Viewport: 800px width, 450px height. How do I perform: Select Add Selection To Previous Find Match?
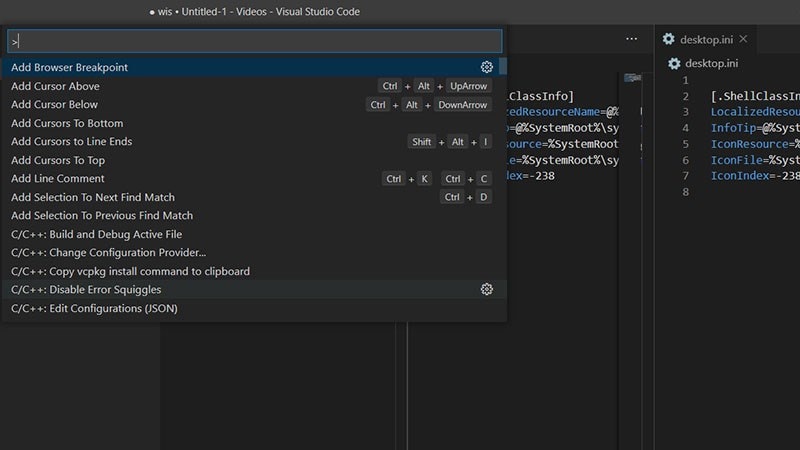(x=254, y=215)
